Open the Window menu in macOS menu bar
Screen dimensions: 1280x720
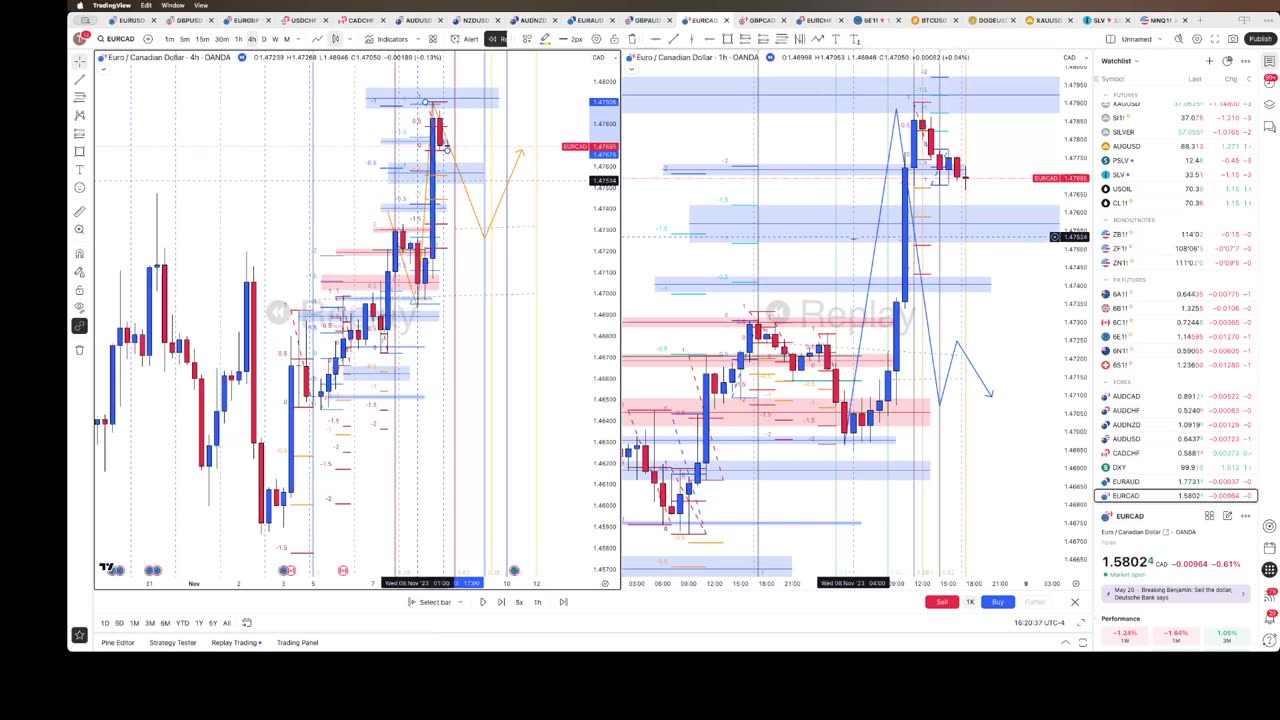[x=172, y=5]
